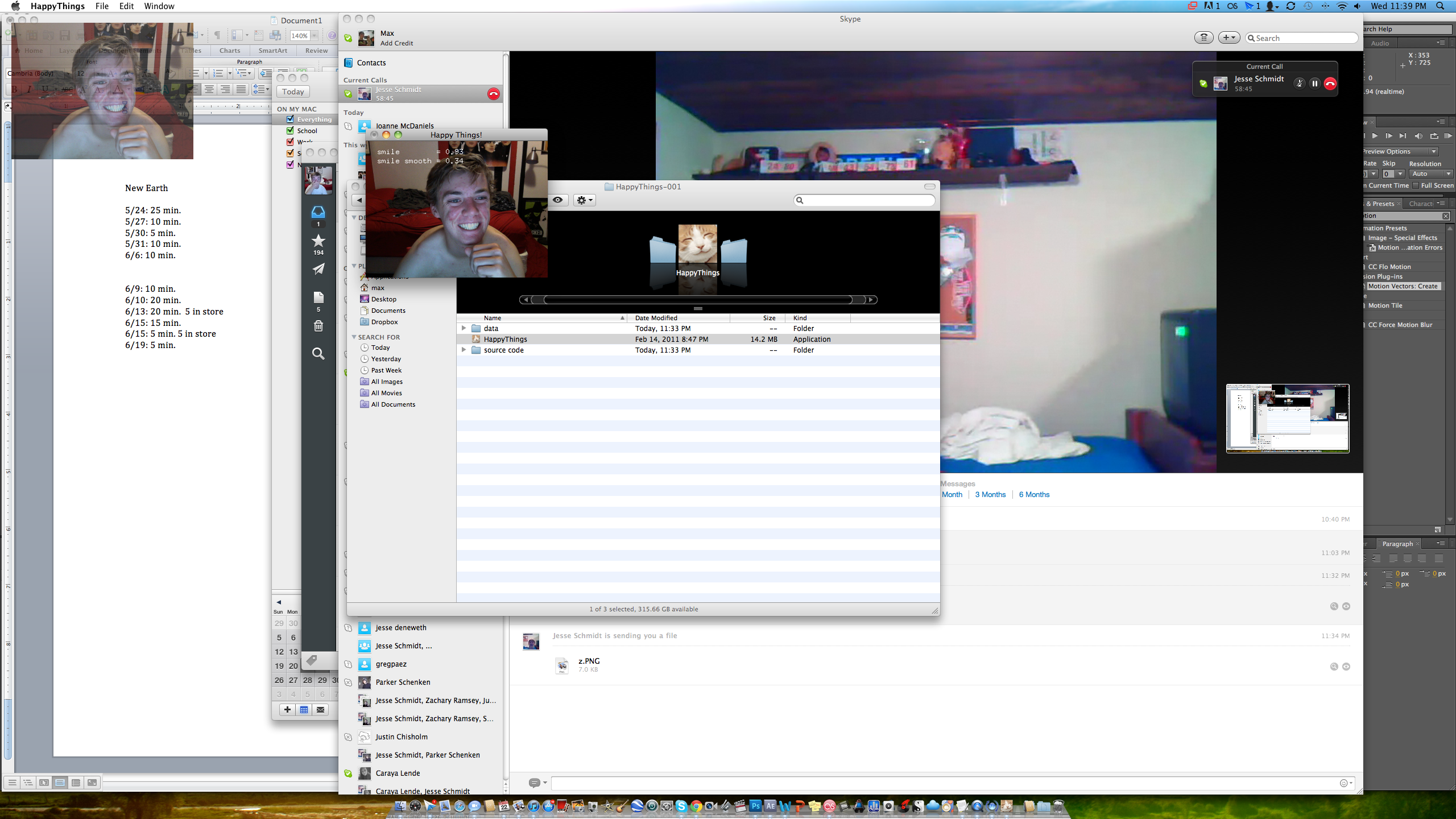Expand the source code folder triangle
1456x819 pixels.
pyautogui.click(x=464, y=350)
